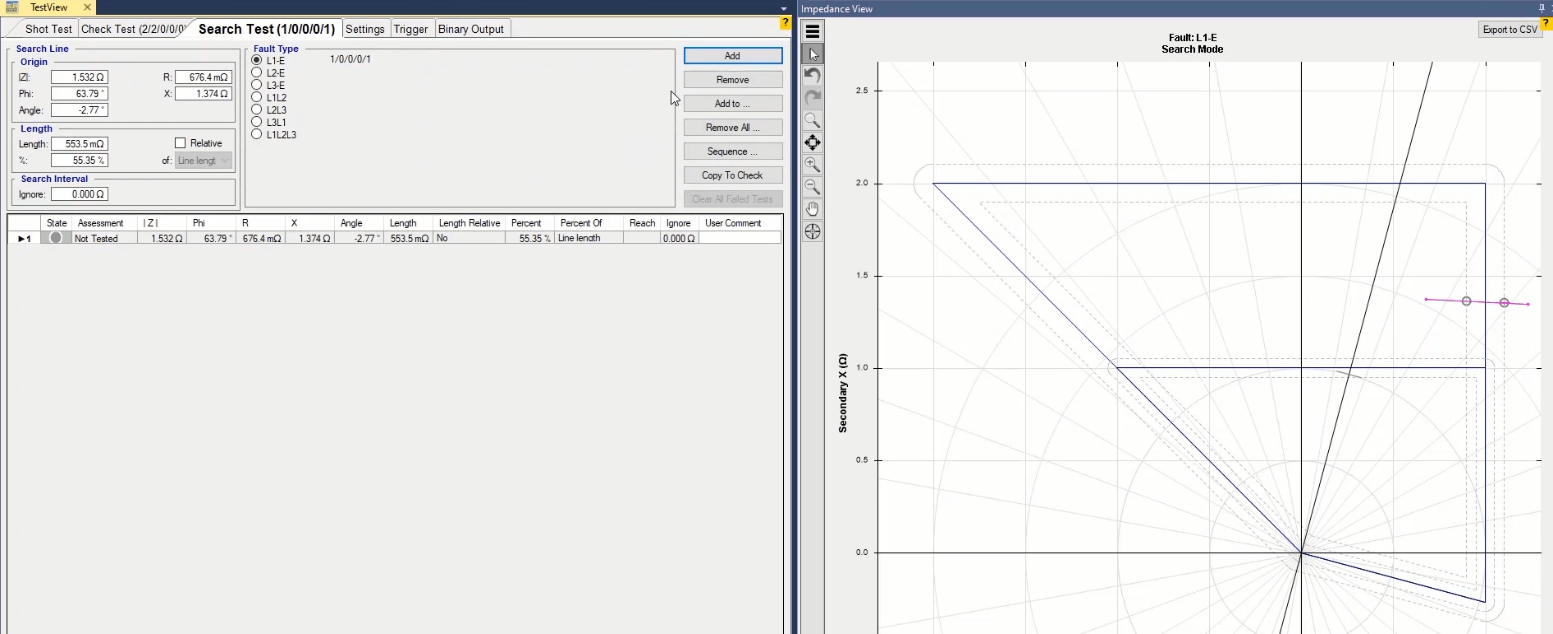The width and height of the screenshot is (1553, 634).
Task: Click the move/pan arrows tool icon
Action: [812, 143]
